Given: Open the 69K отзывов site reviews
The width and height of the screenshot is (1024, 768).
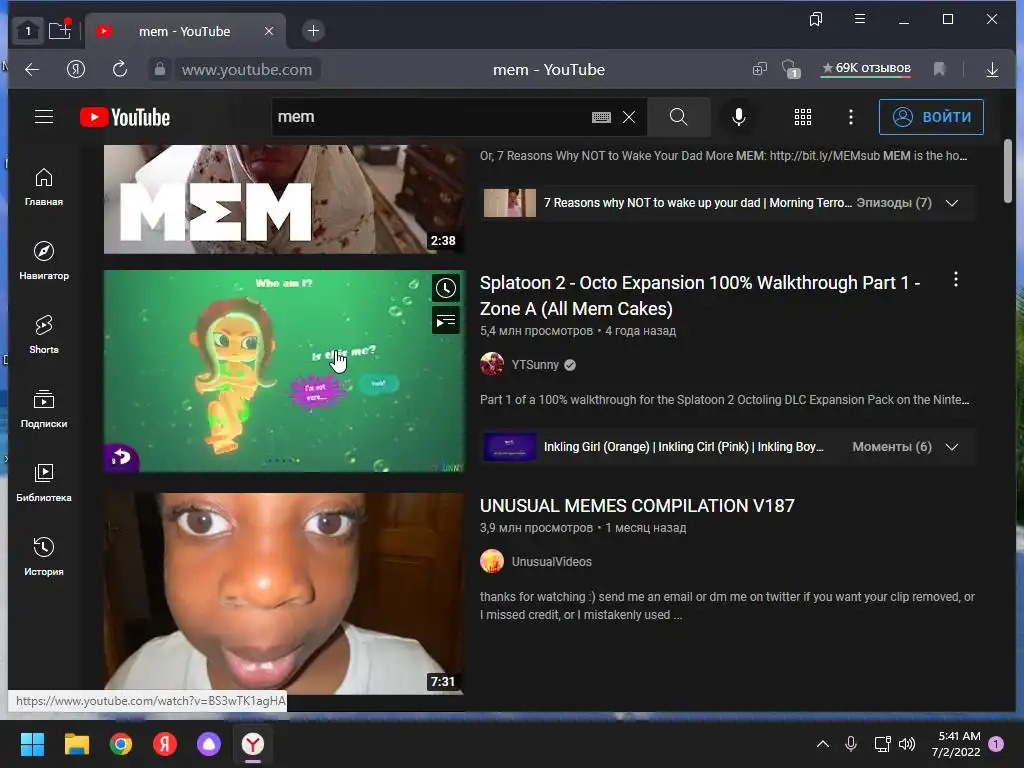Looking at the screenshot, I should (x=866, y=68).
